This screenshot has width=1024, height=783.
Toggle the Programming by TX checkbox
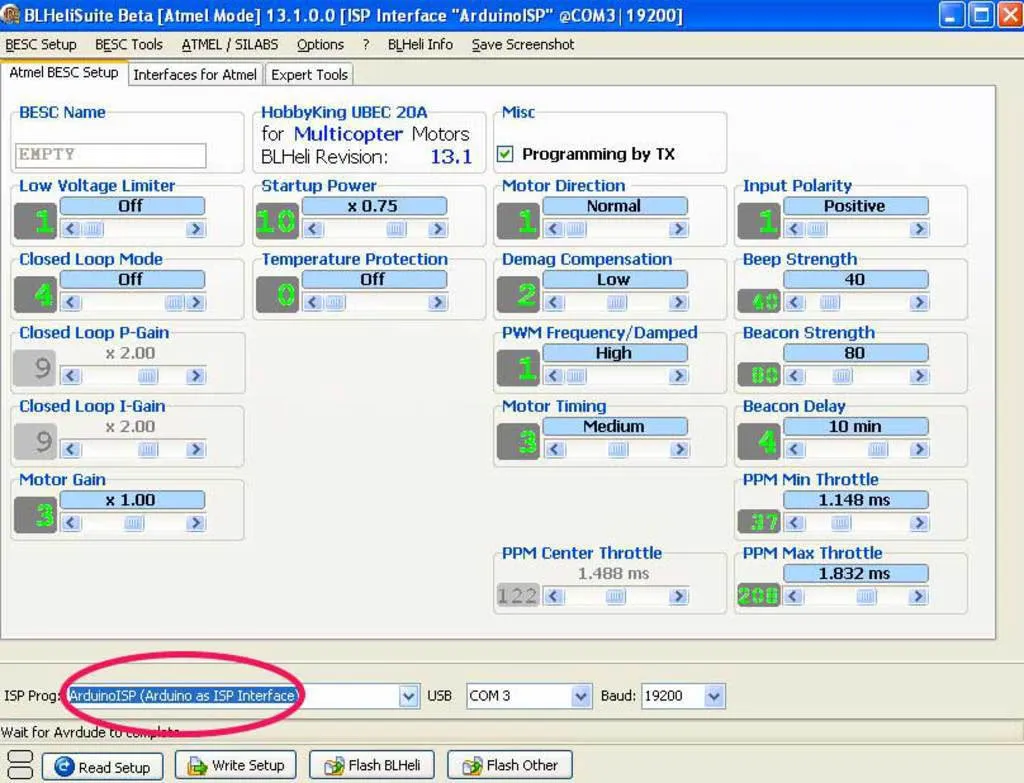coord(505,154)
